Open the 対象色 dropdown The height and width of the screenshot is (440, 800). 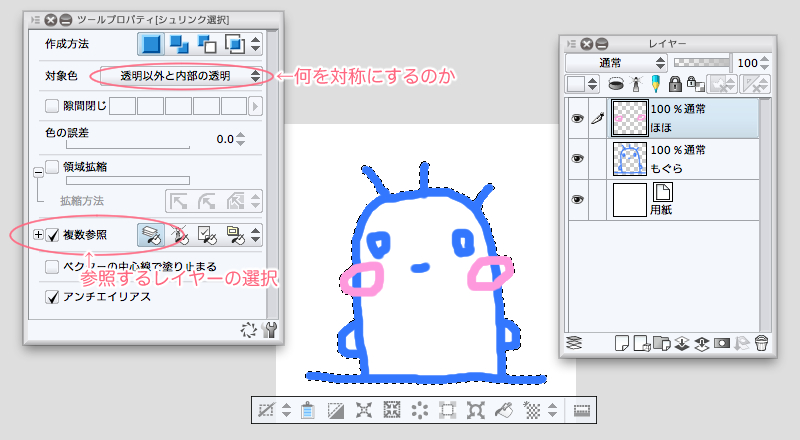(180, 76)
